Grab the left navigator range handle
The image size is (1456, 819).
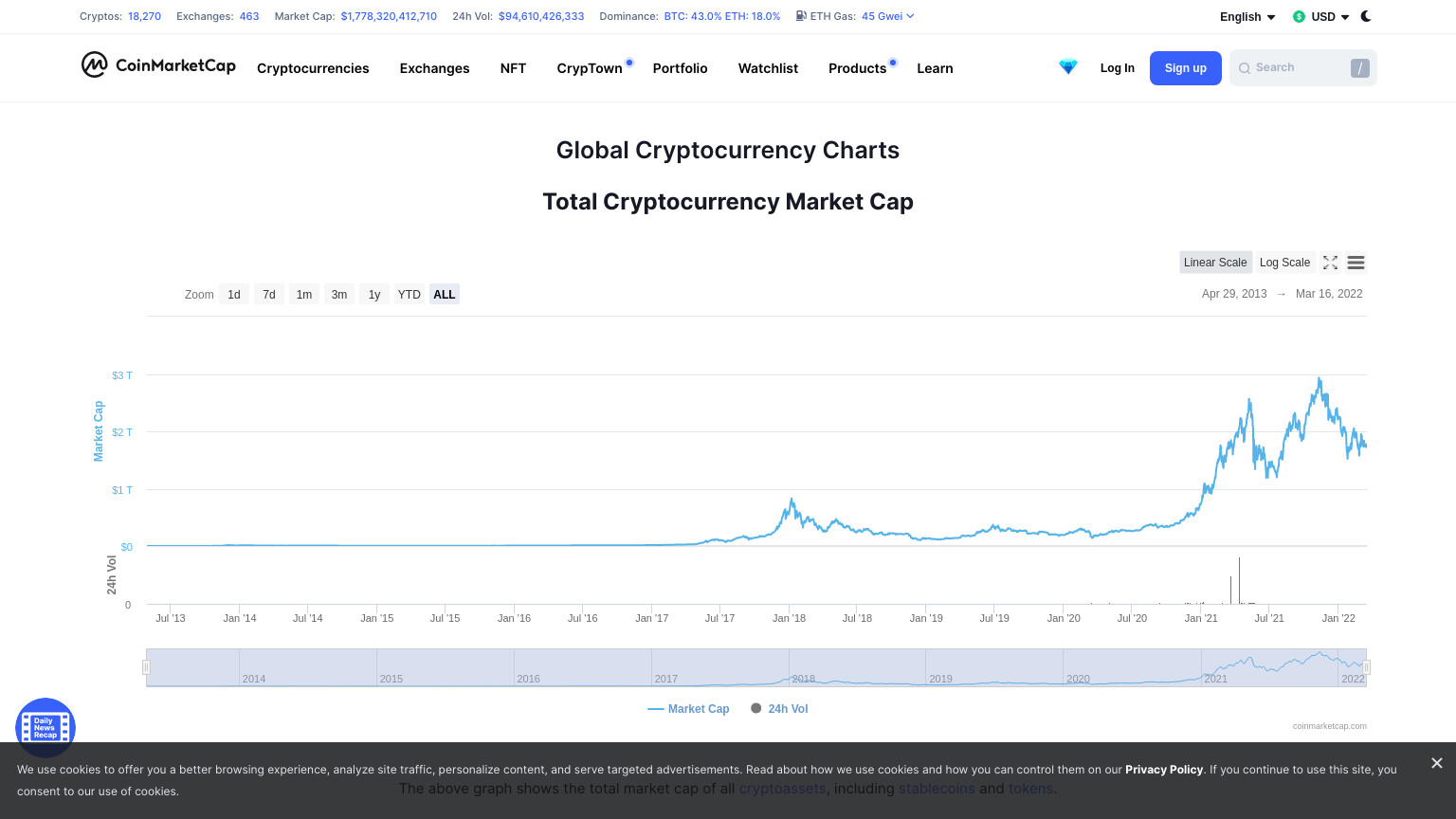[x=146, y=667]
